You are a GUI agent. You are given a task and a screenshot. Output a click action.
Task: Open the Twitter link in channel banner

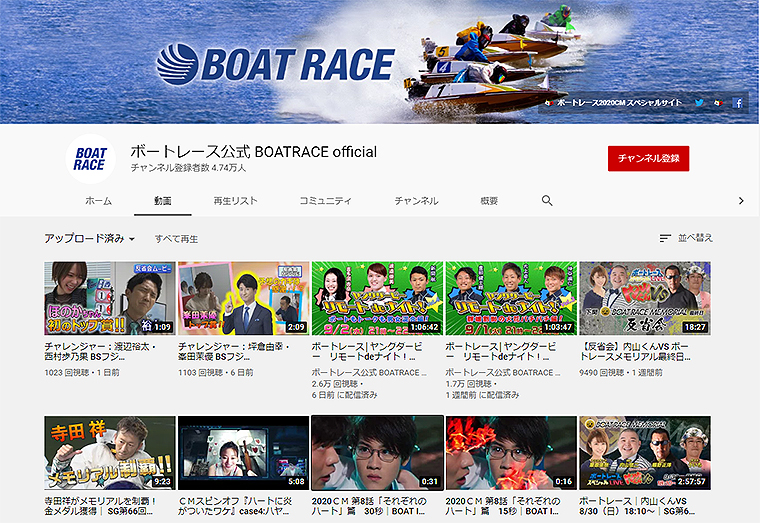[700, 103]
